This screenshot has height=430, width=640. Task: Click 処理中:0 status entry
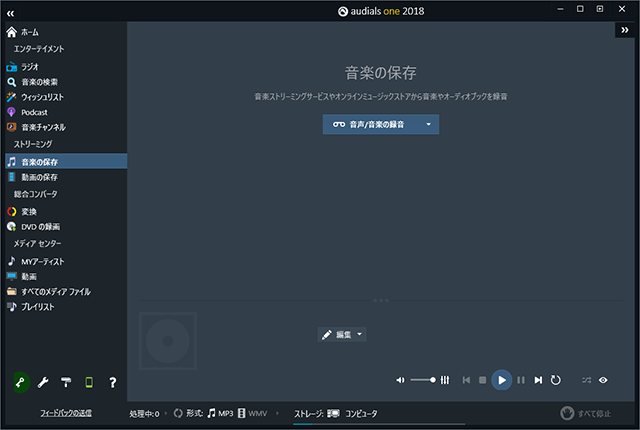[144, 414]
